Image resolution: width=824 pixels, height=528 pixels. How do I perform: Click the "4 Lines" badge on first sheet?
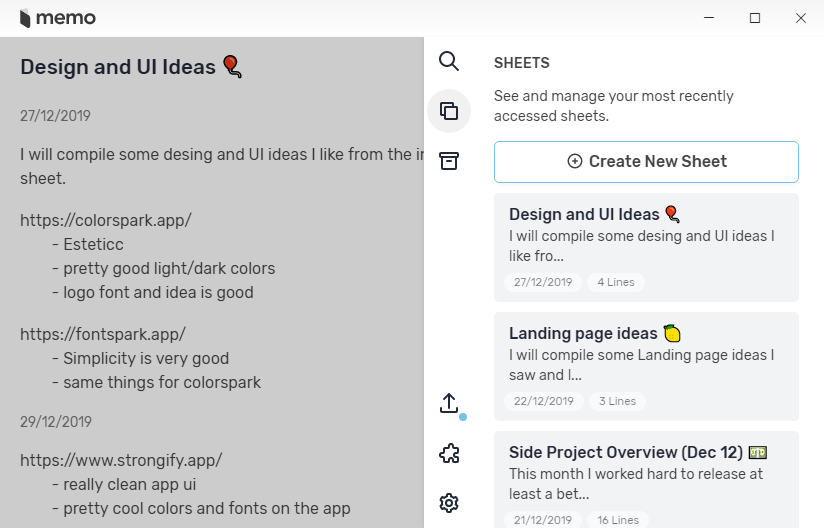click(x=616, y=282)
